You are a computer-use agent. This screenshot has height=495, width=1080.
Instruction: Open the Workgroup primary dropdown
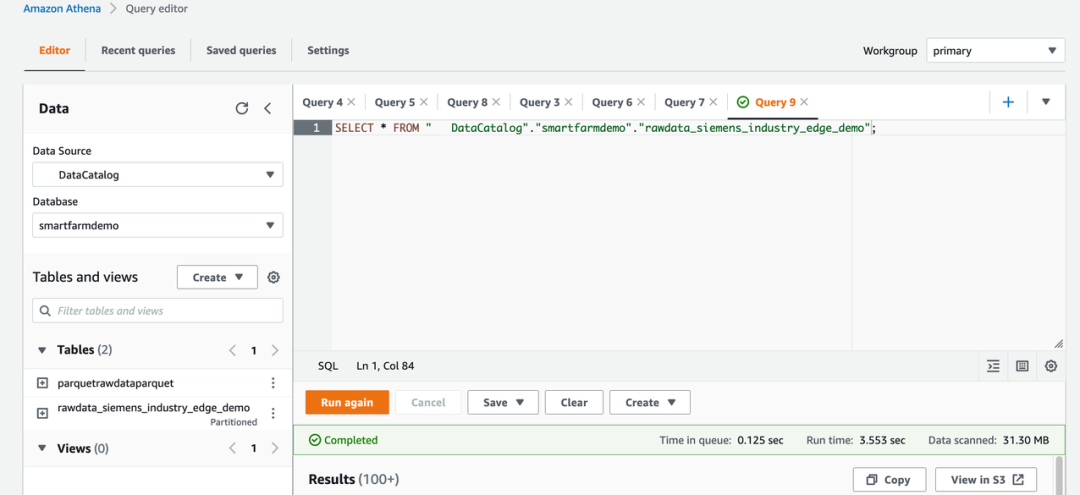click(995, 50)
